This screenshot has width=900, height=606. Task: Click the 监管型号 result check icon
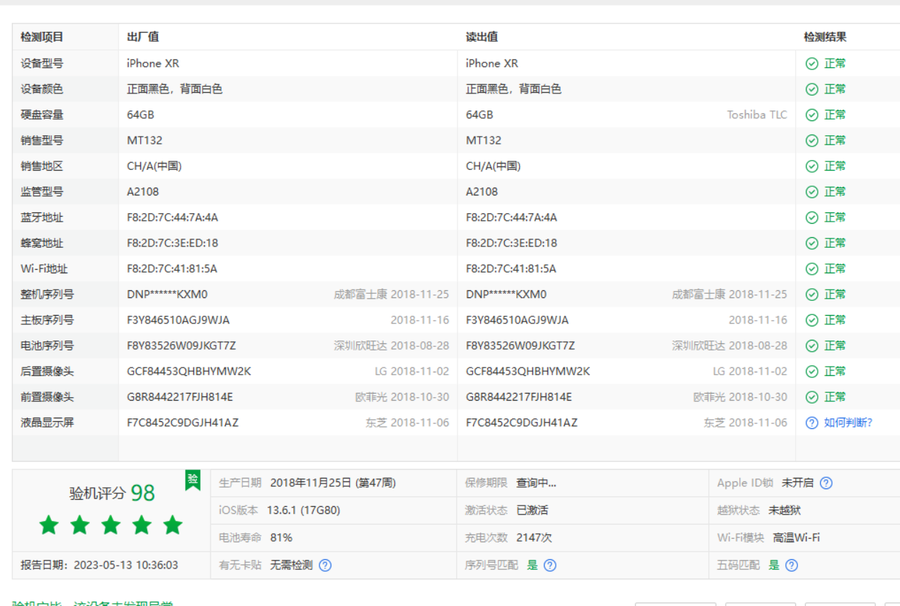pos(812,192)
